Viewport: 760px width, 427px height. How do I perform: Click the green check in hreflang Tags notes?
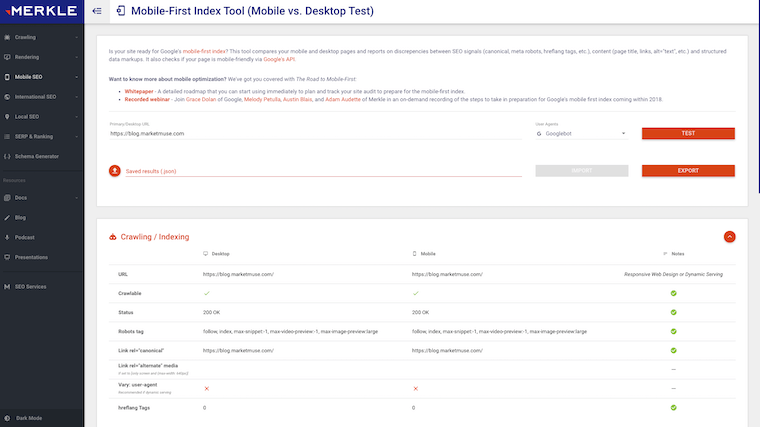673,408
